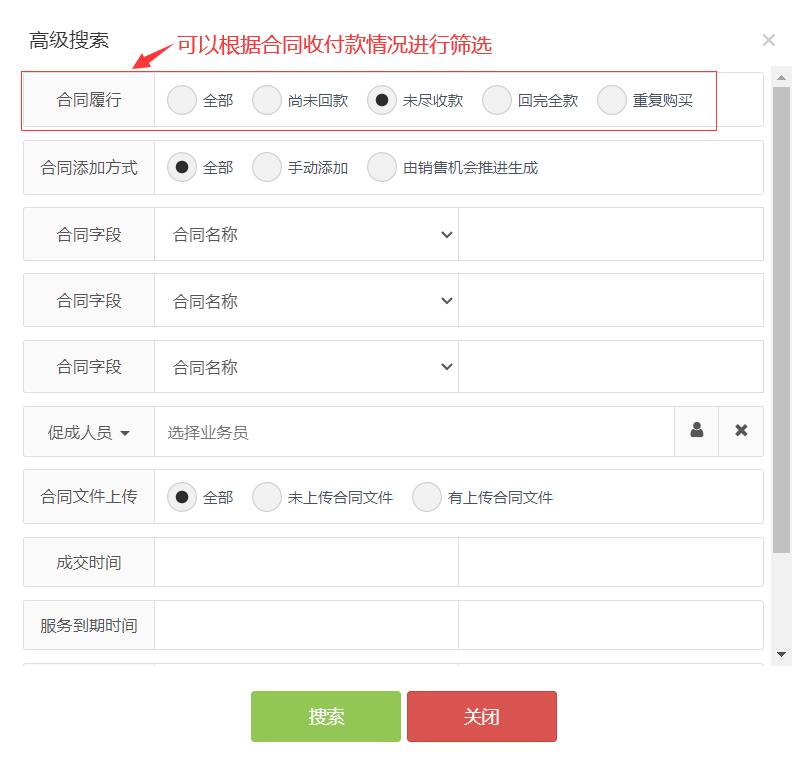Open the first 合同名称 field dropdown
This screenshot has height=778, width=803.
click(x=306, y=234)
